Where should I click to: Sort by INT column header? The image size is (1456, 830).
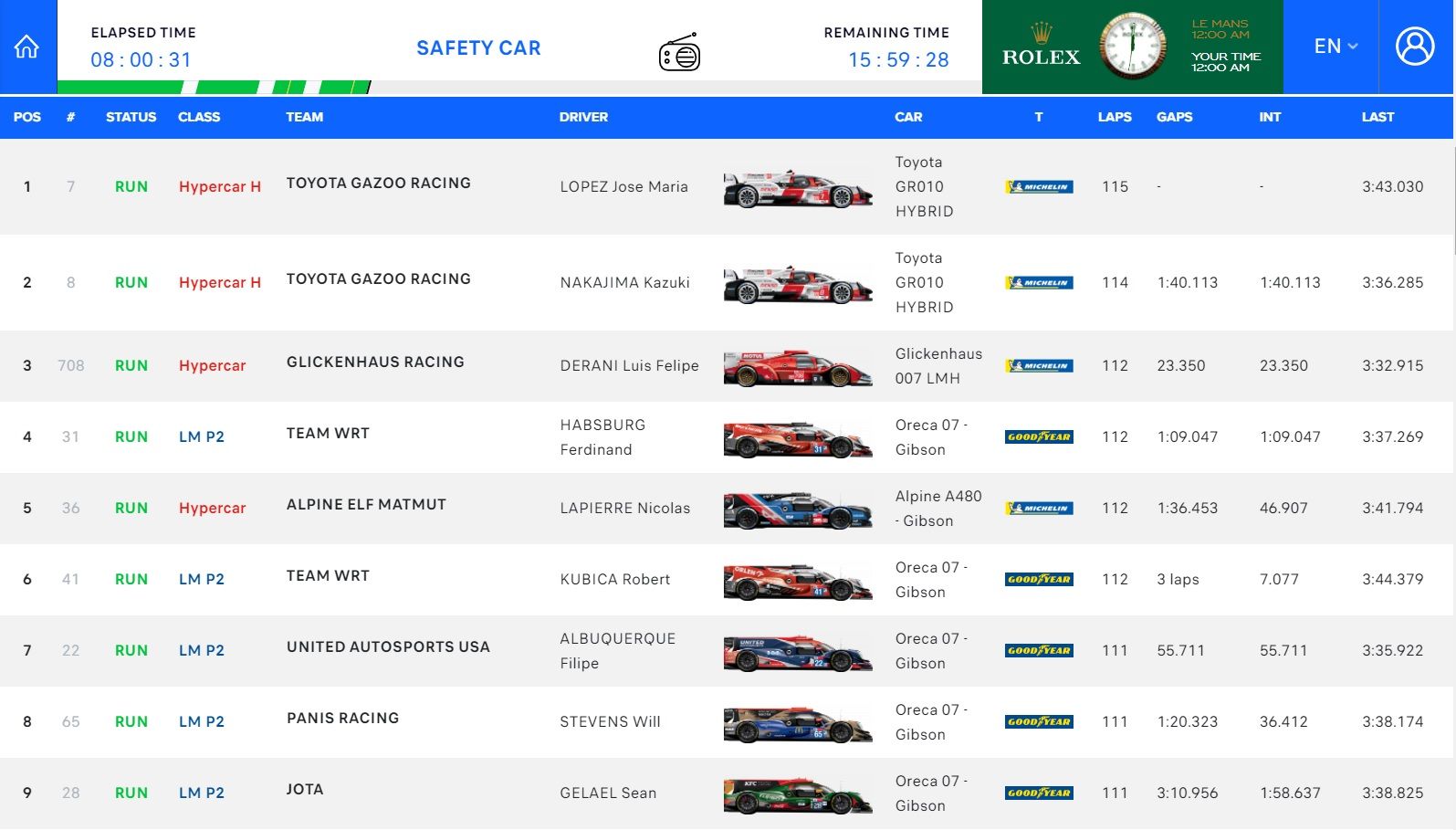pyautogui.click(x=1270, y=117)
